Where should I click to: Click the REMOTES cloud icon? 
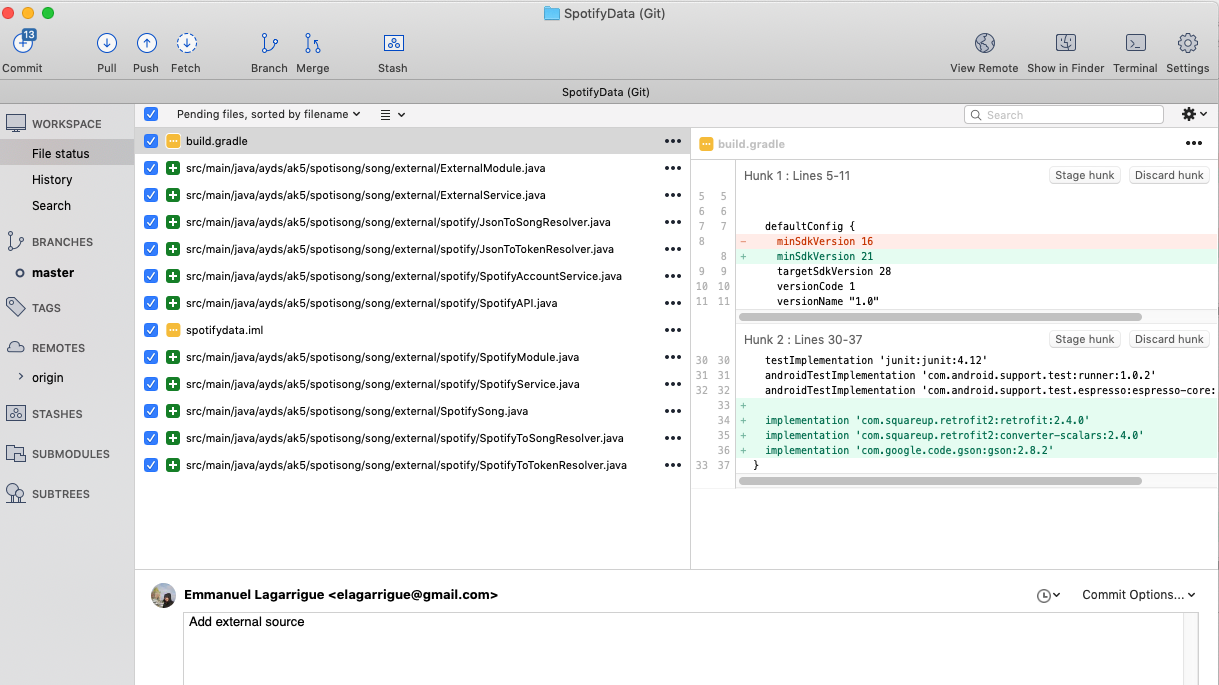tap(15, 347)
